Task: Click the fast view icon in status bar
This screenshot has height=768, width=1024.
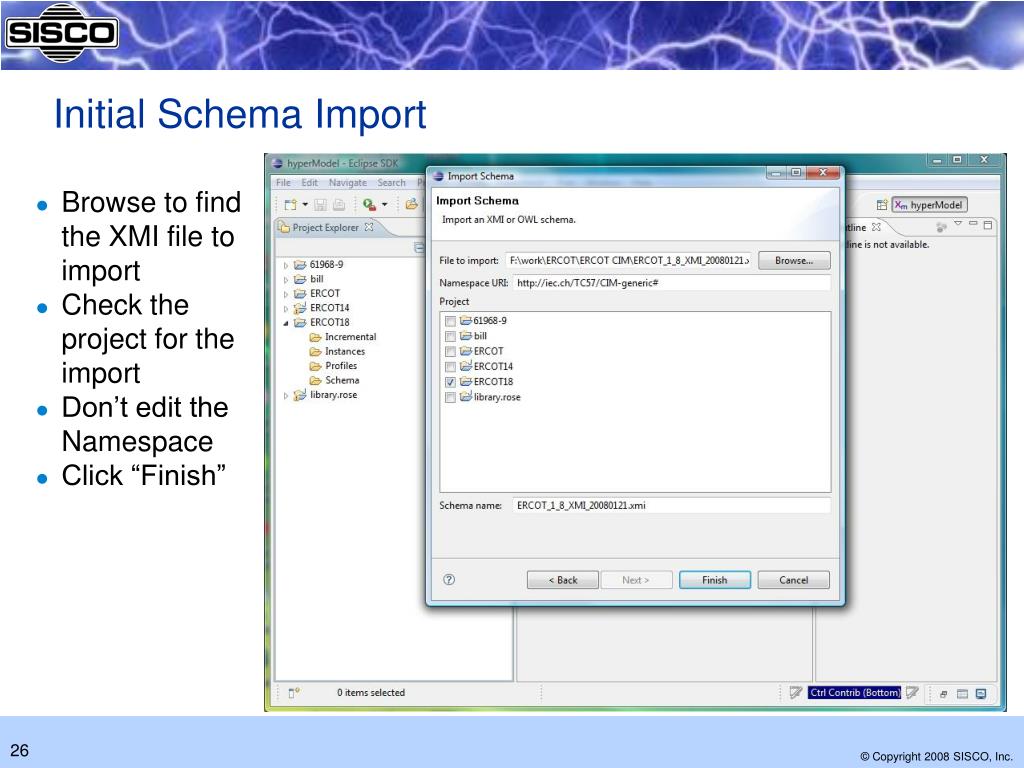Action: pyautogui.click(x=294, y=692)
